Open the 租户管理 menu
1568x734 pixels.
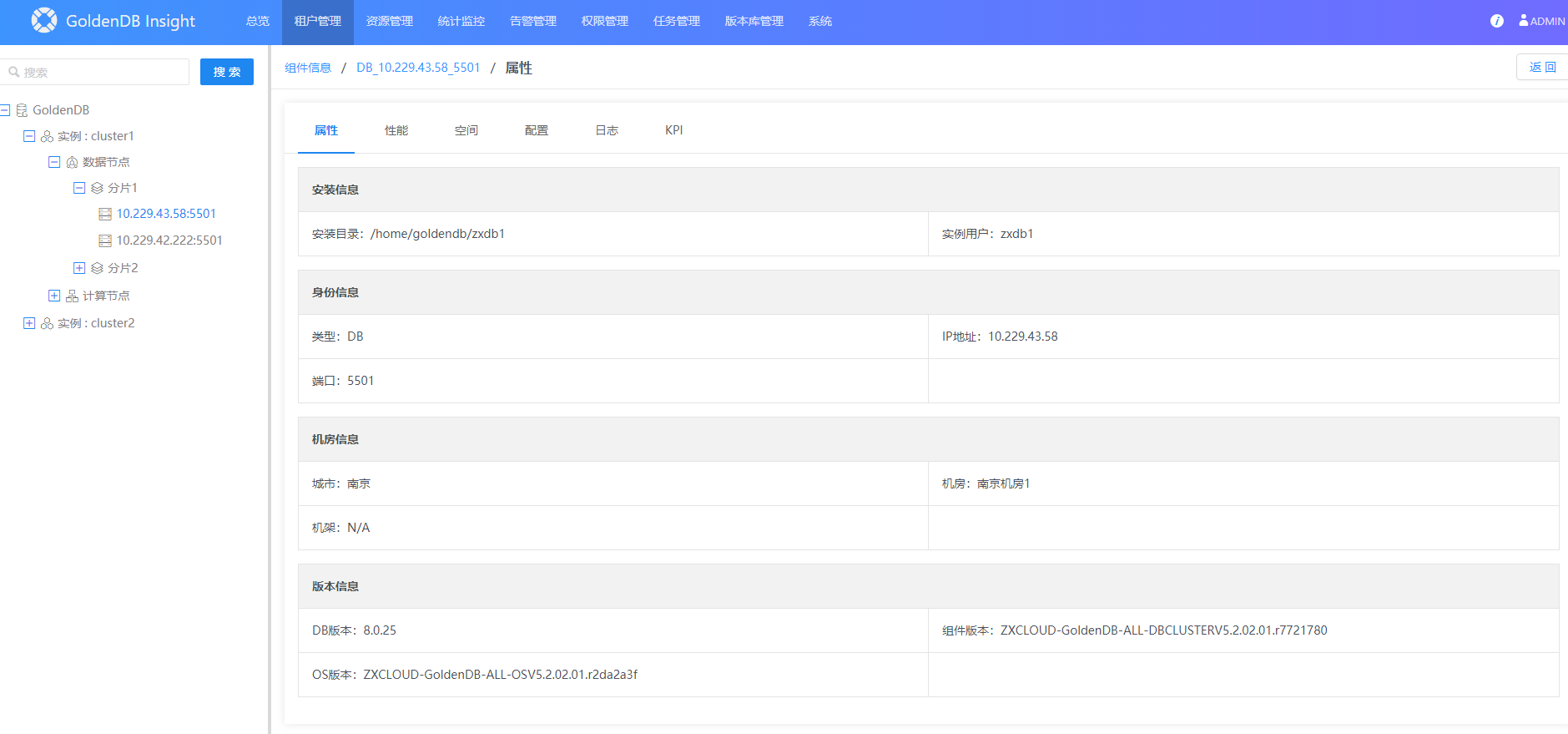(x=318, y=22)
